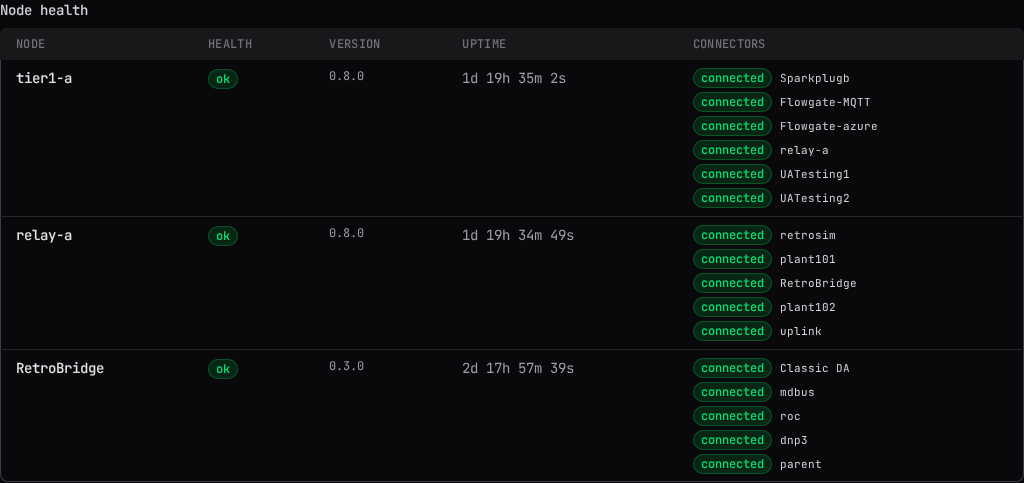Click connected badge next to UATesting1
This screenshot has width=1024, height=483.
click(x=732, y=174)
